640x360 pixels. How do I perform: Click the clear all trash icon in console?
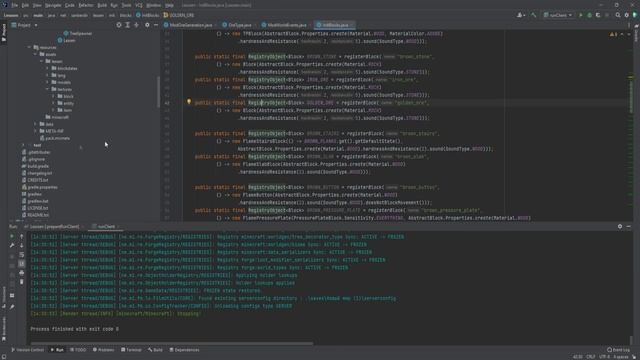click(22, 282)
